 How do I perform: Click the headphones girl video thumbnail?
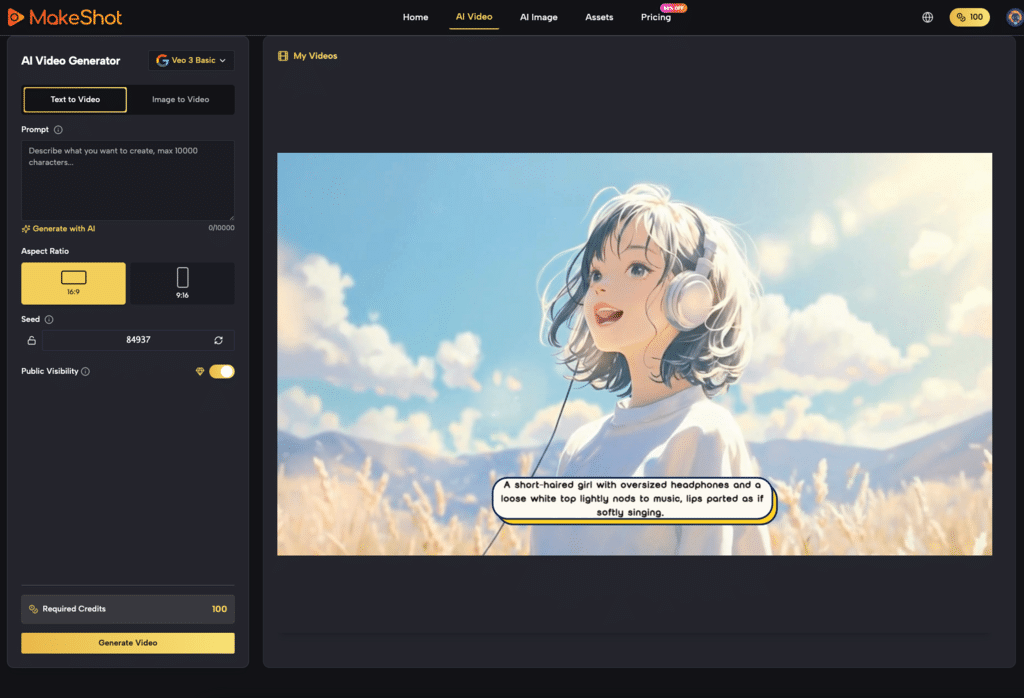coord(634,353)
